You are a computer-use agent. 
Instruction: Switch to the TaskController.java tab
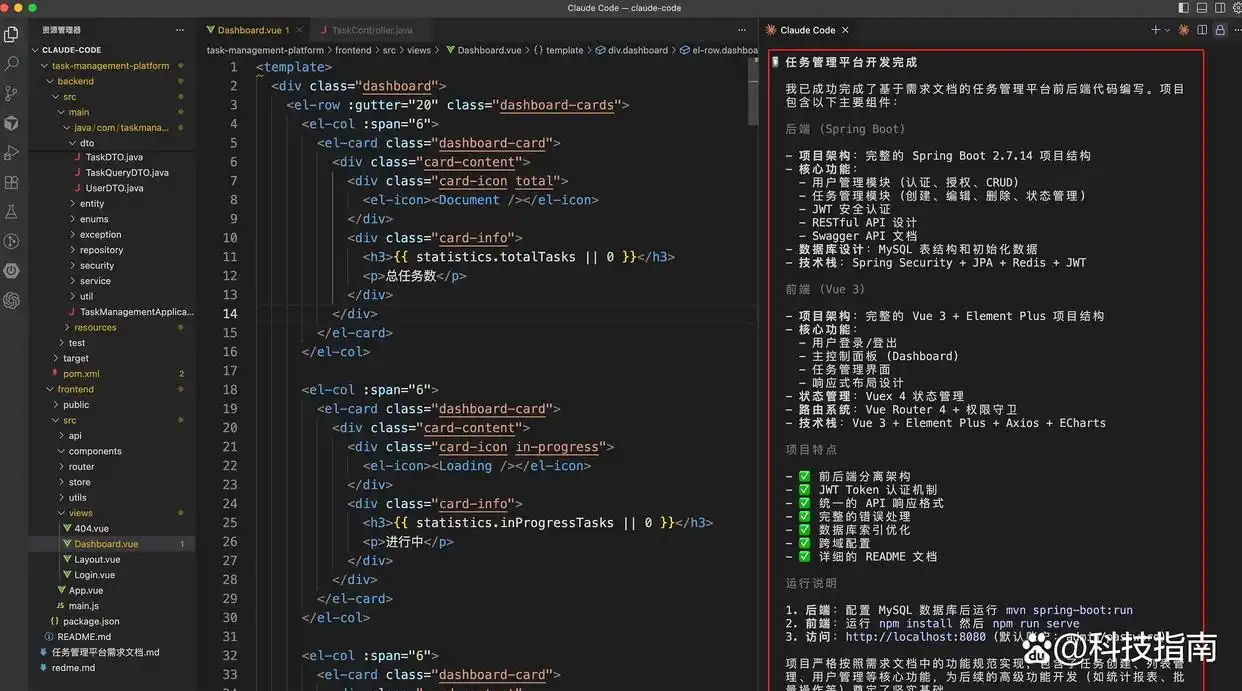(x=371, y=30)
